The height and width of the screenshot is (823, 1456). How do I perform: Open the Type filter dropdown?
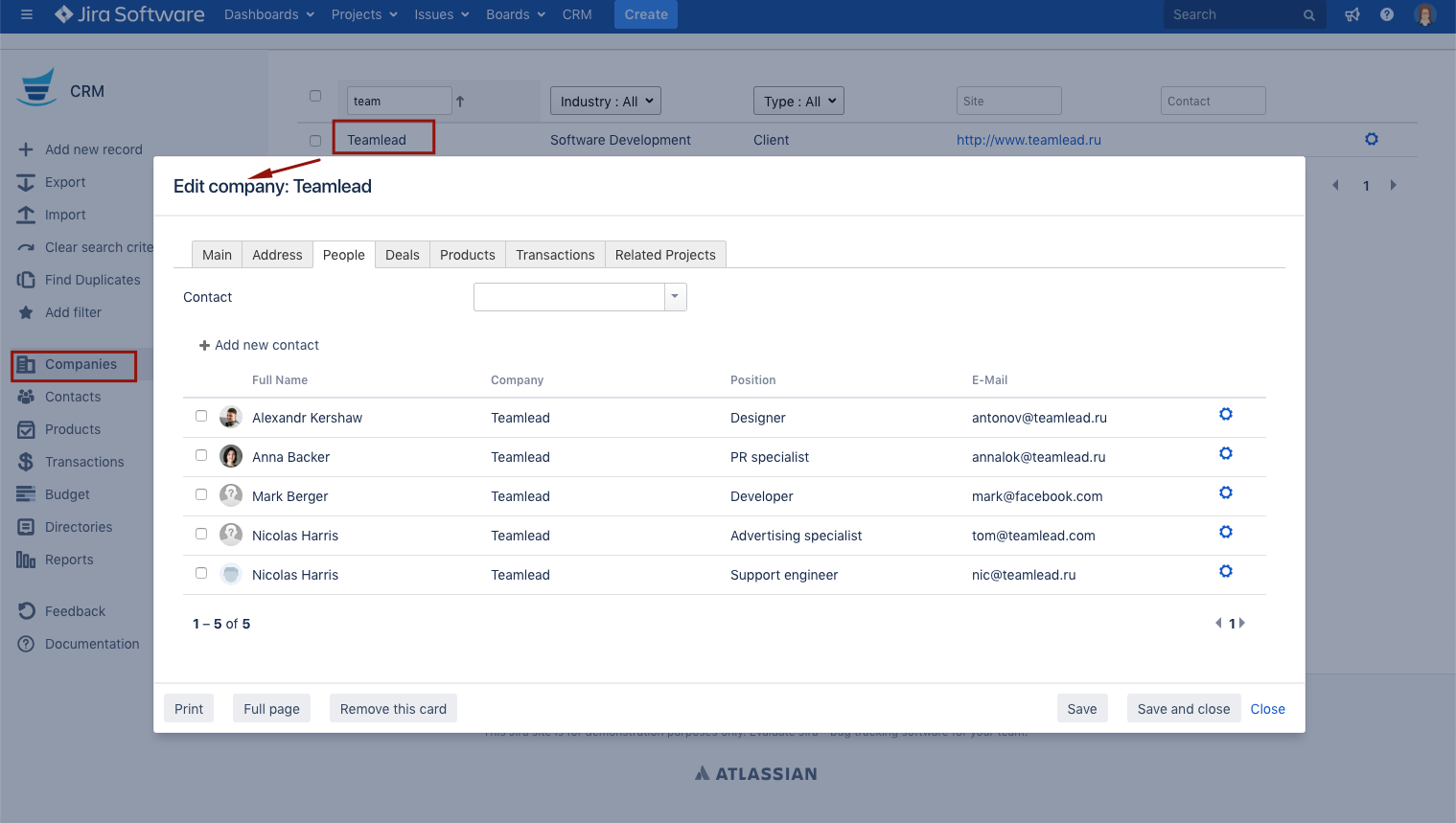tap(798, 102)
